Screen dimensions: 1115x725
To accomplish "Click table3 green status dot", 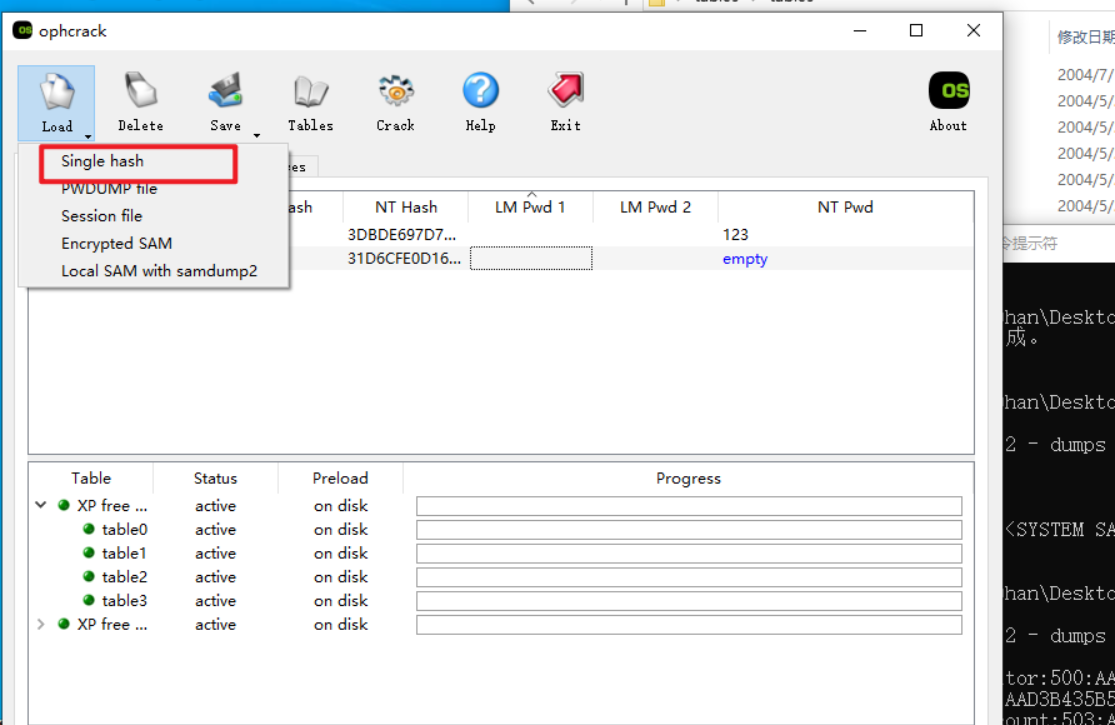I will point(89,600).
